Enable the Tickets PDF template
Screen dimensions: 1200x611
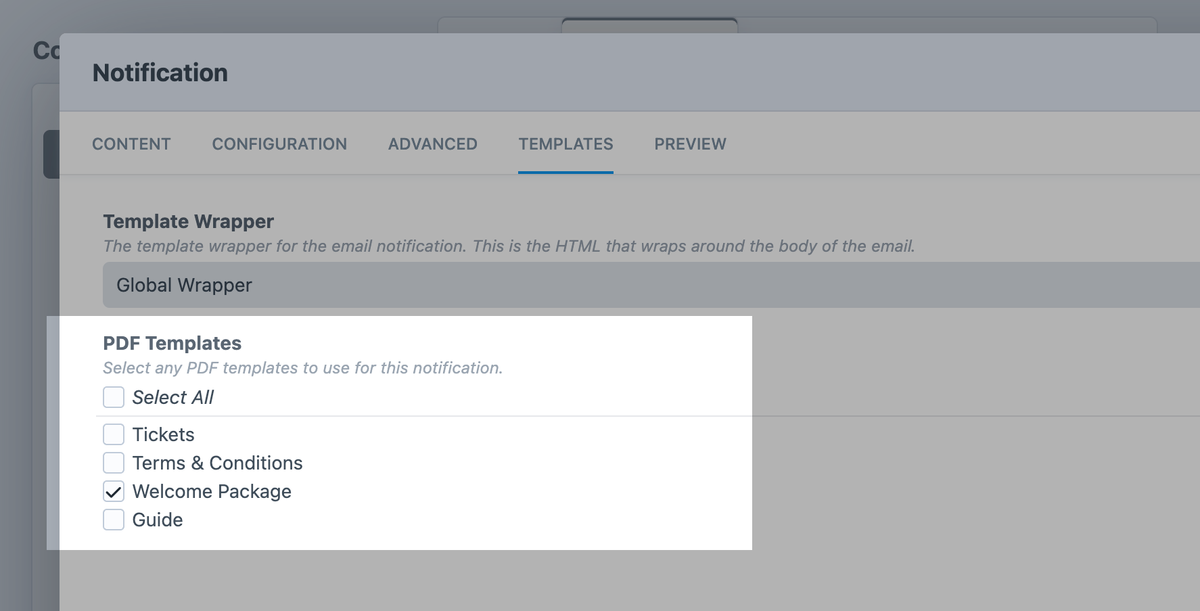pos(114,434)
